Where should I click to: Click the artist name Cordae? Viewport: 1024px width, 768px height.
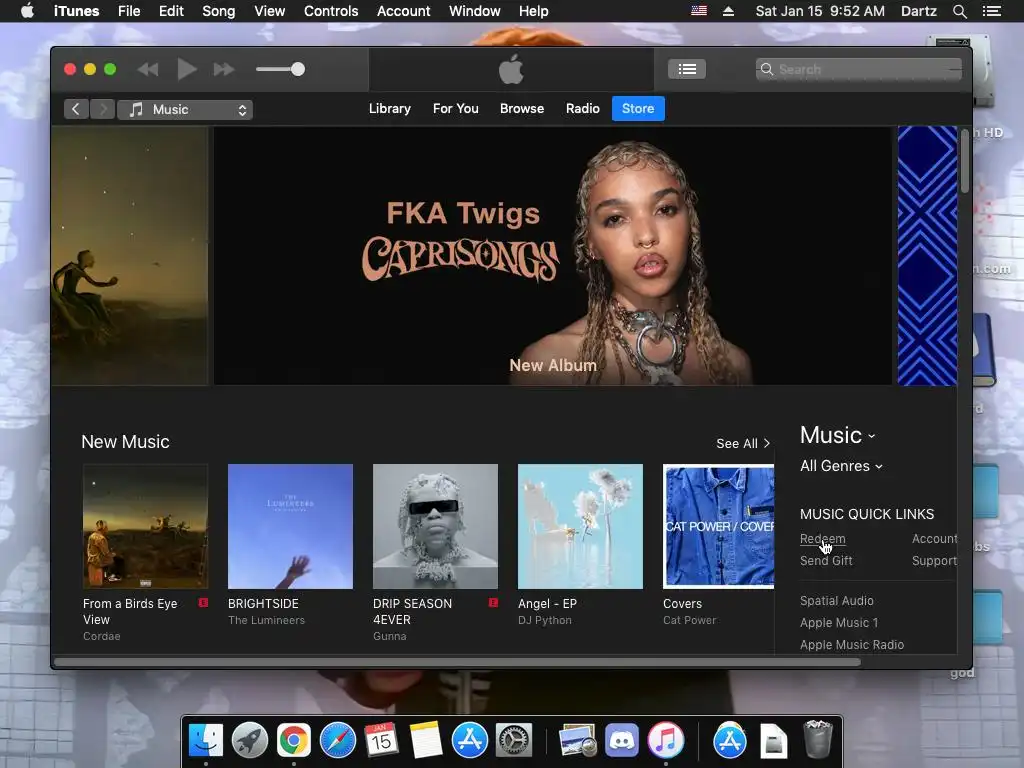pyautogui.click(x=101, y=636)
